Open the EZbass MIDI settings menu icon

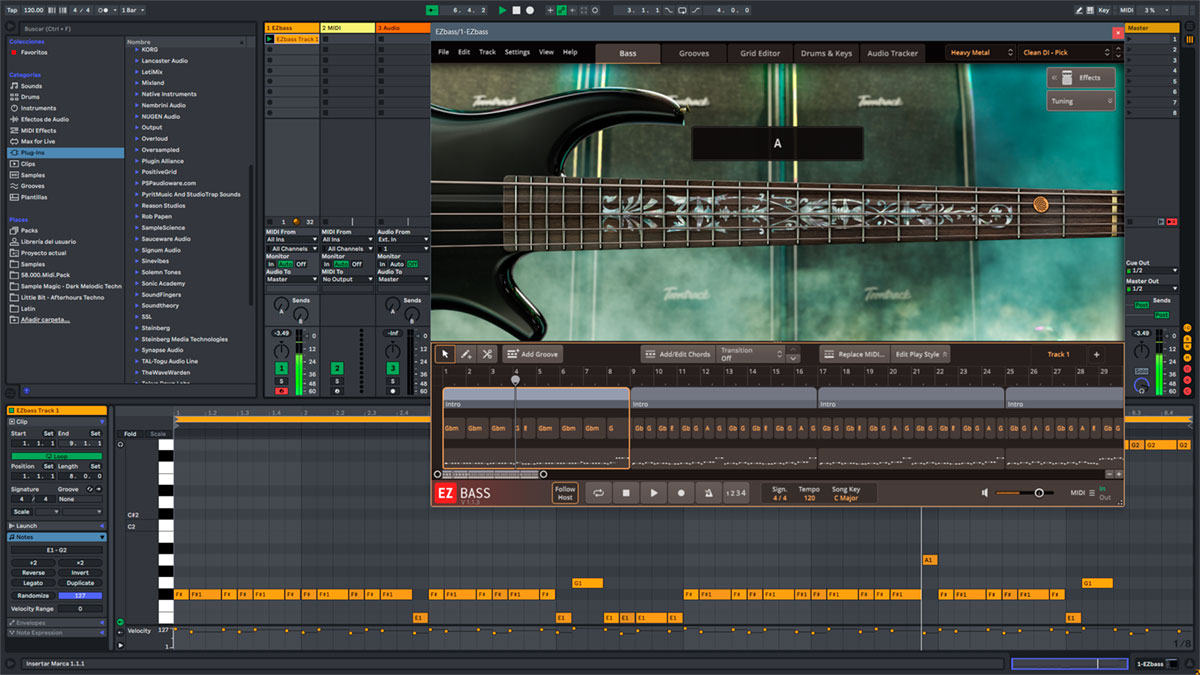point(1091,493)
